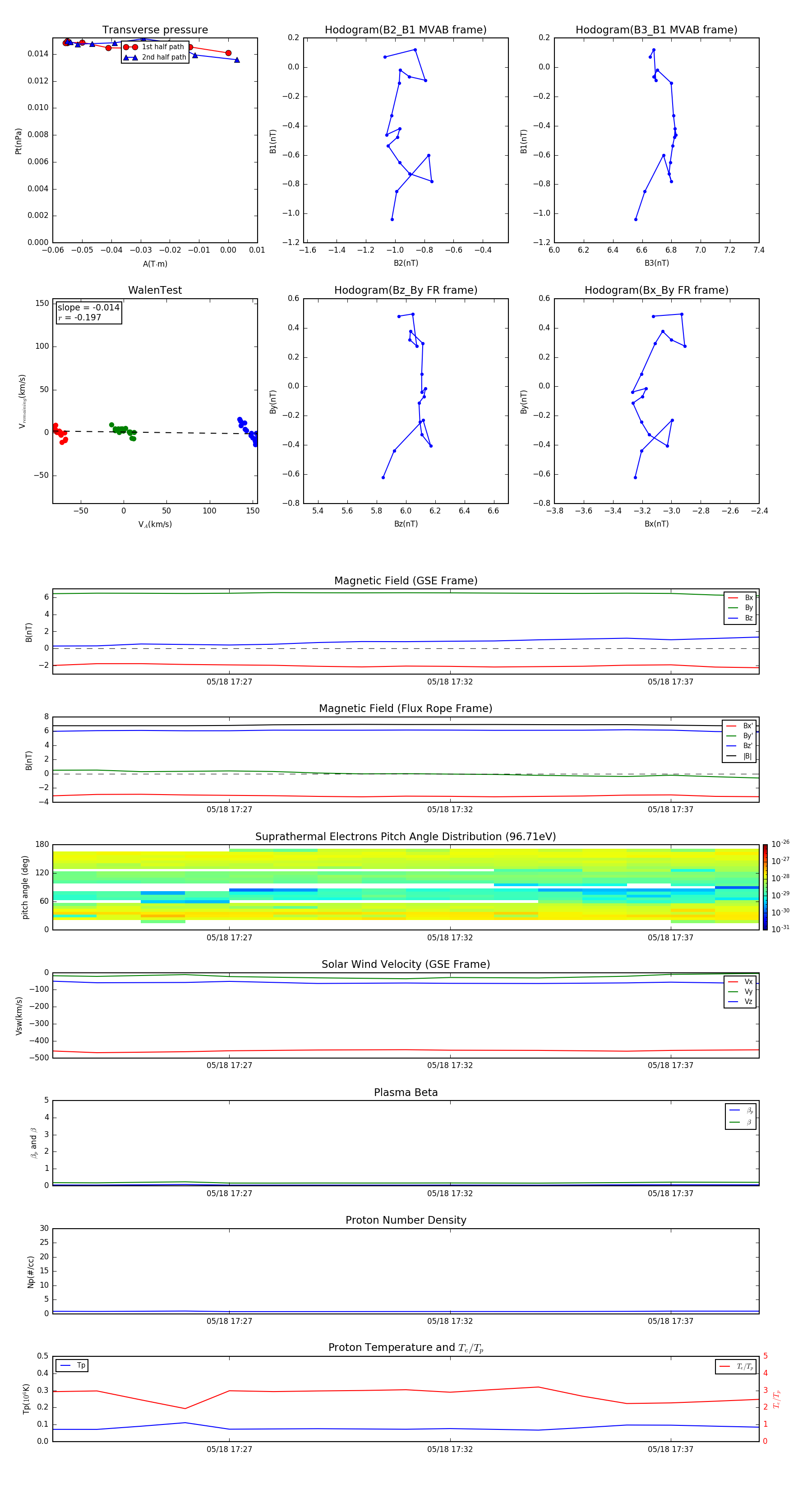Click the "B3(nT)" x-axis label

(656, 263)
